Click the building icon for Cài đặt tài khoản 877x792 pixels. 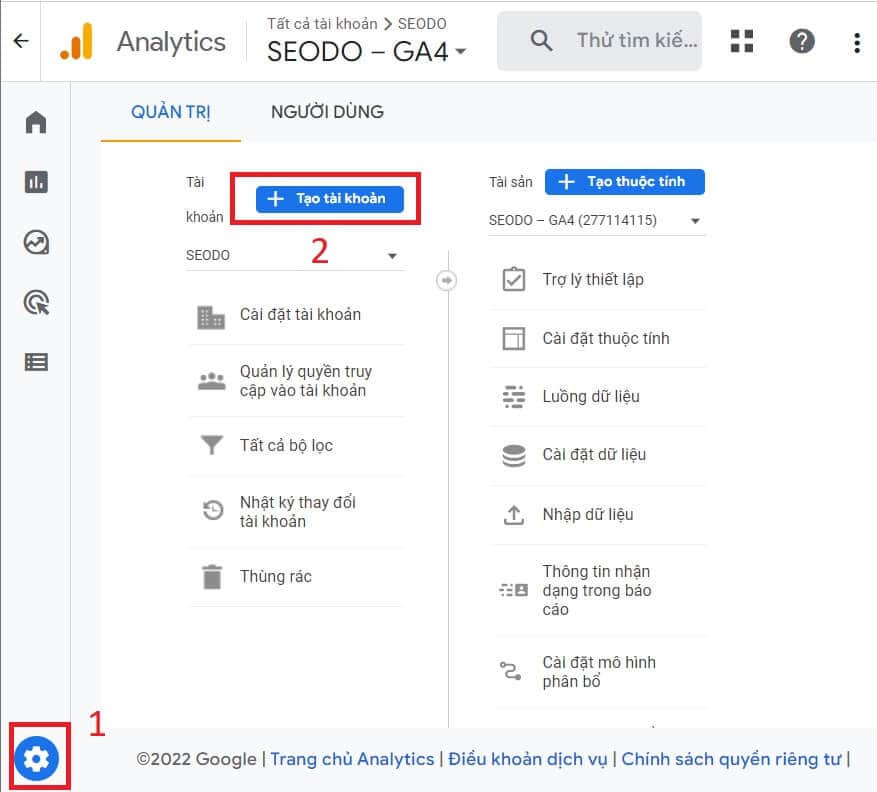211,317
